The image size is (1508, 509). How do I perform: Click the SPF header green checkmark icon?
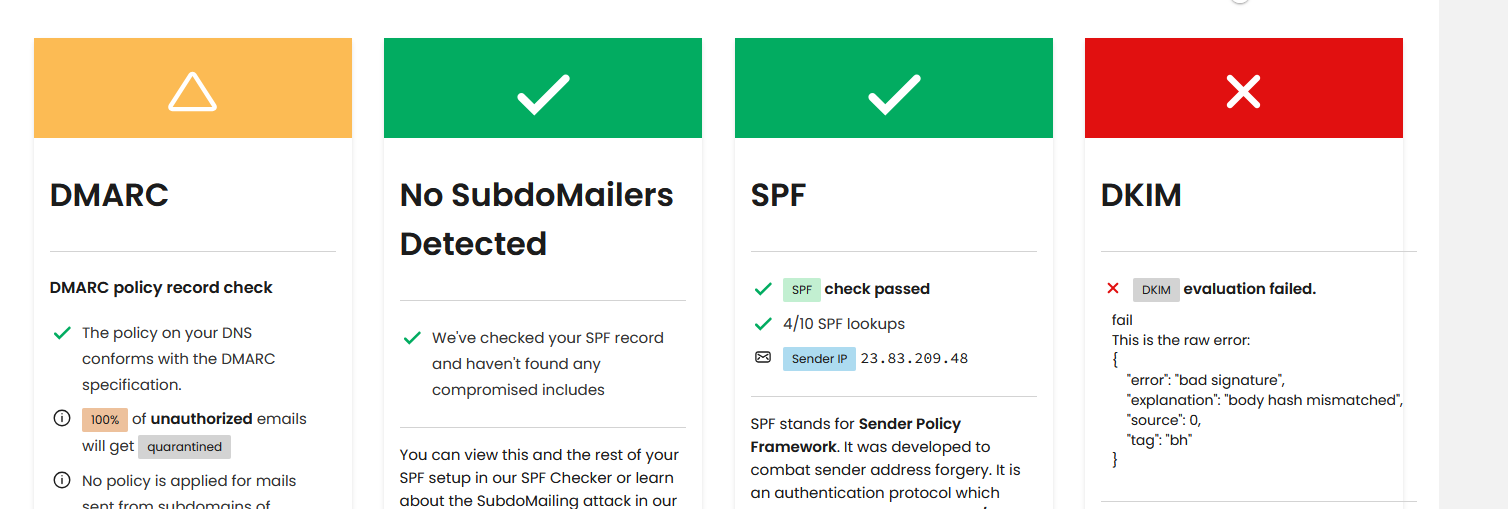click(x=894, y=92)
